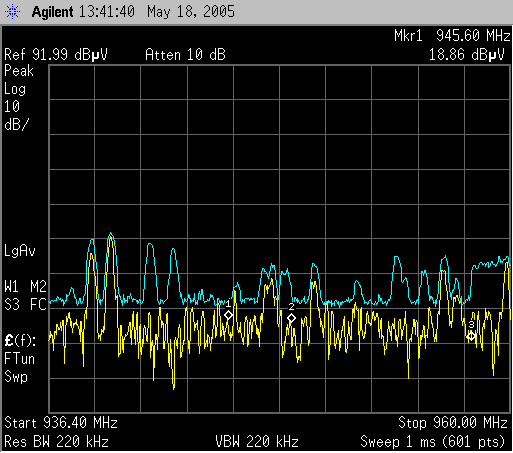Click the Res BW 220 kHz setting
Viewport: 513px width, 453px height.
point(56,442)
